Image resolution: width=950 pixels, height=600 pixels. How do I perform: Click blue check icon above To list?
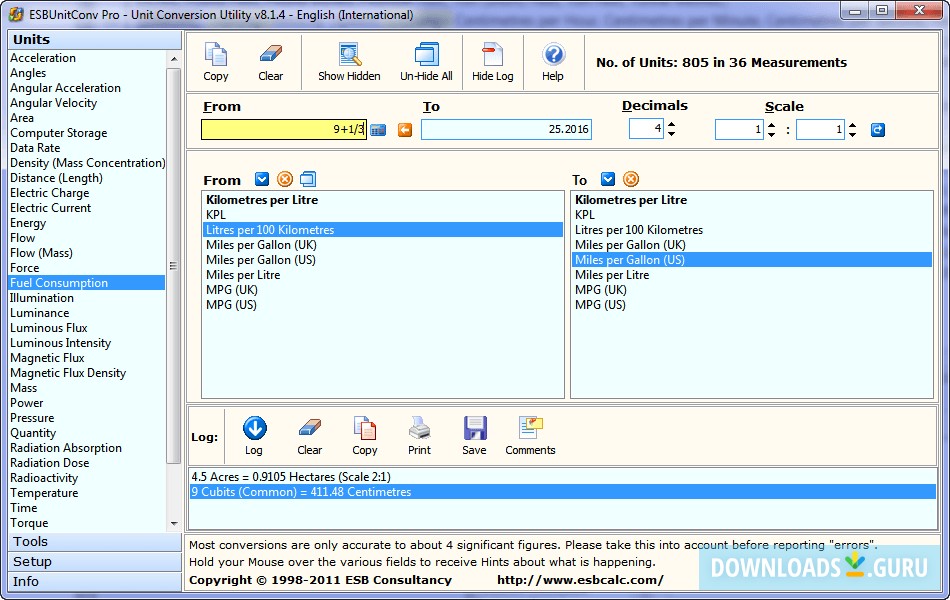click(608, 179)
